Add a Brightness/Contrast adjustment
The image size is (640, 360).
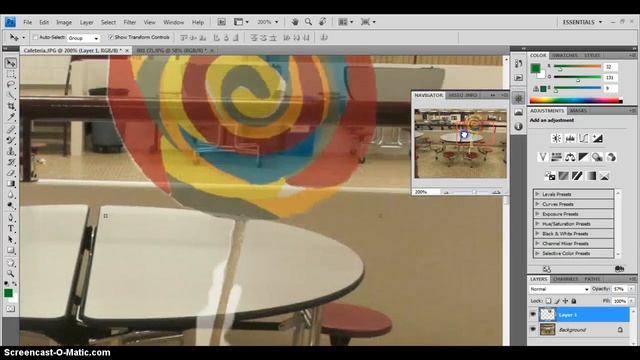click(556, 138)
